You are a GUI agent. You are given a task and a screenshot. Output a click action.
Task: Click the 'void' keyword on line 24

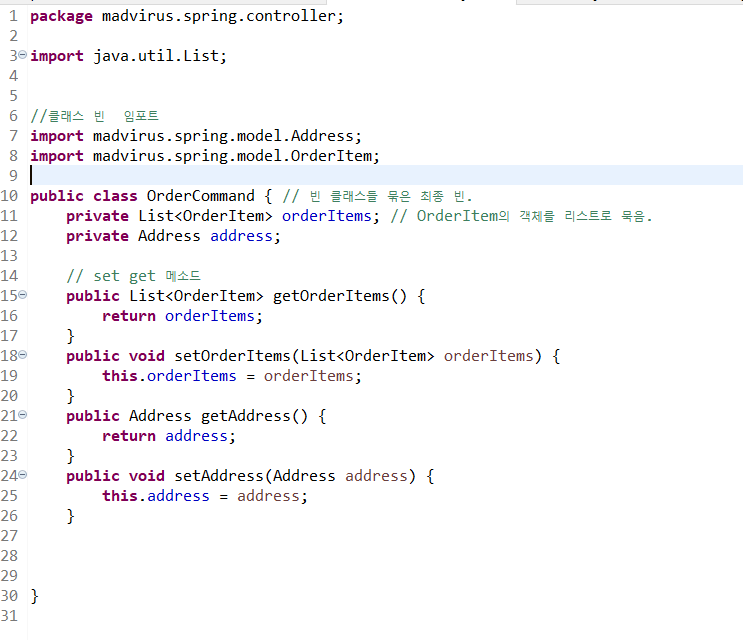pos(147,476)
